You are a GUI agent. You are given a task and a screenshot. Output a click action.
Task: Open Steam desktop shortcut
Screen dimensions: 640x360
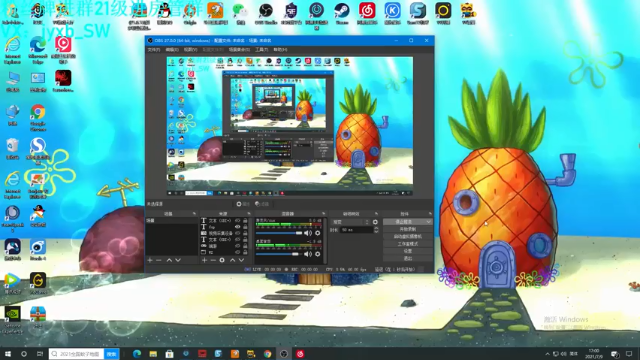coord(342,13)
